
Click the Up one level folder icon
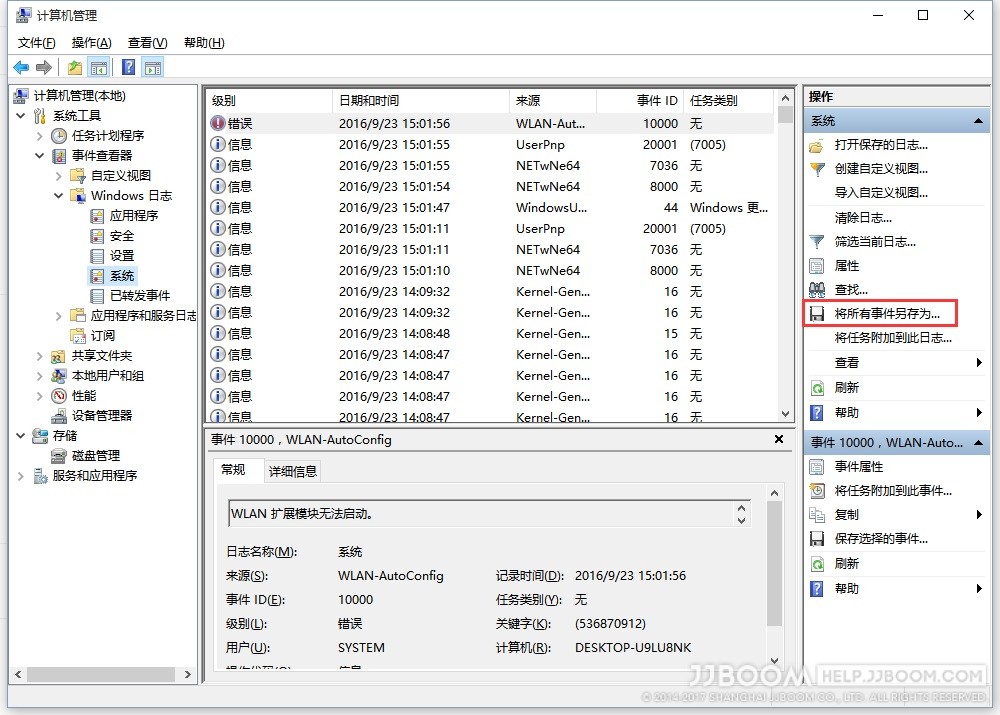point(75,67)
